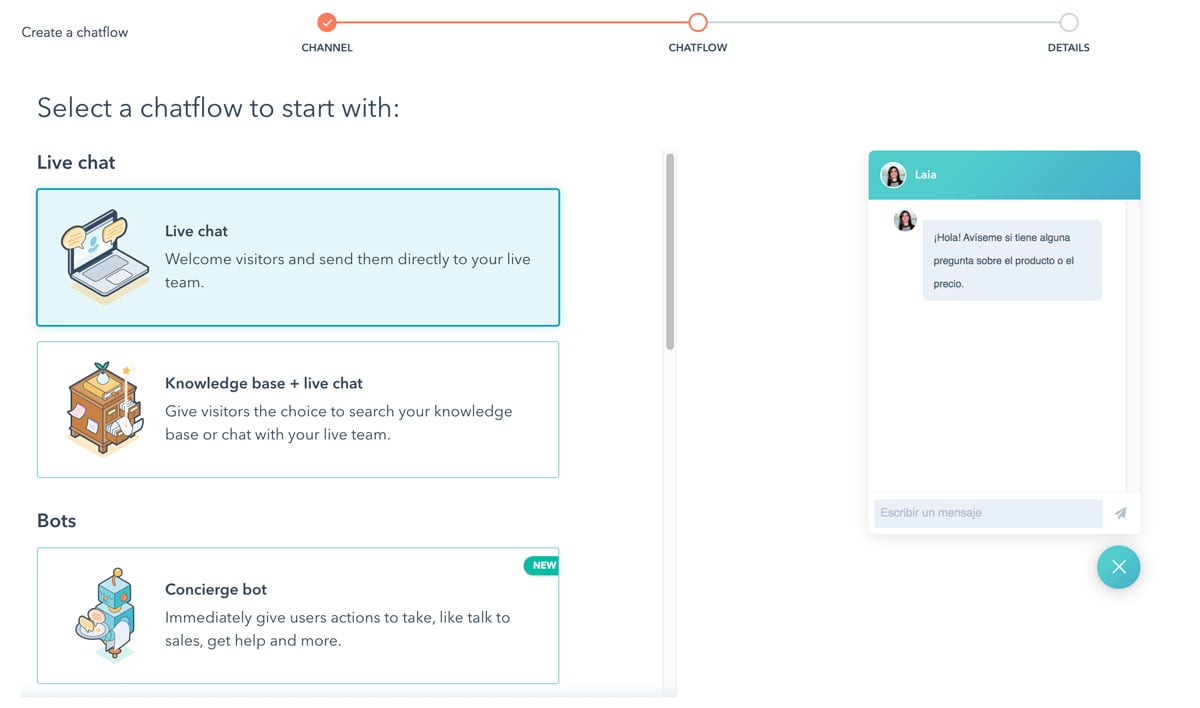Click the Create a chatflow title
1200x708 pixels.
(74, 31)
